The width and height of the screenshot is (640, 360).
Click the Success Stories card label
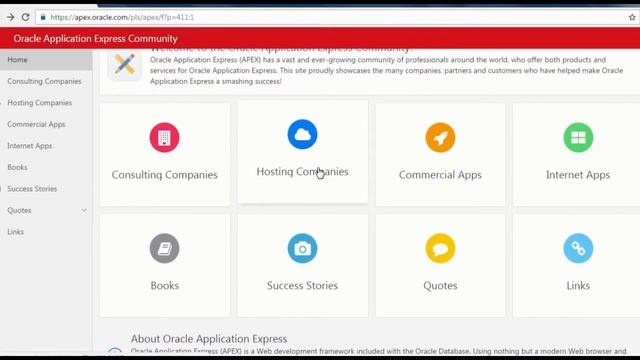click(x=302, y=285)
